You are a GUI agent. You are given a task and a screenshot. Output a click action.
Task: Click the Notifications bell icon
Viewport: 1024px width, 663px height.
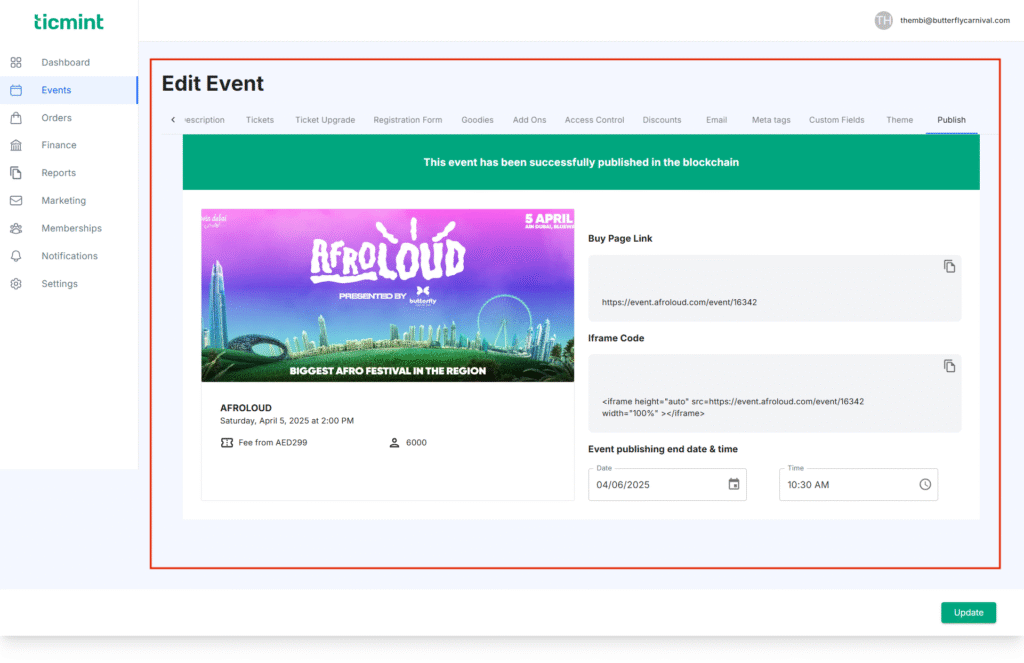16,256
